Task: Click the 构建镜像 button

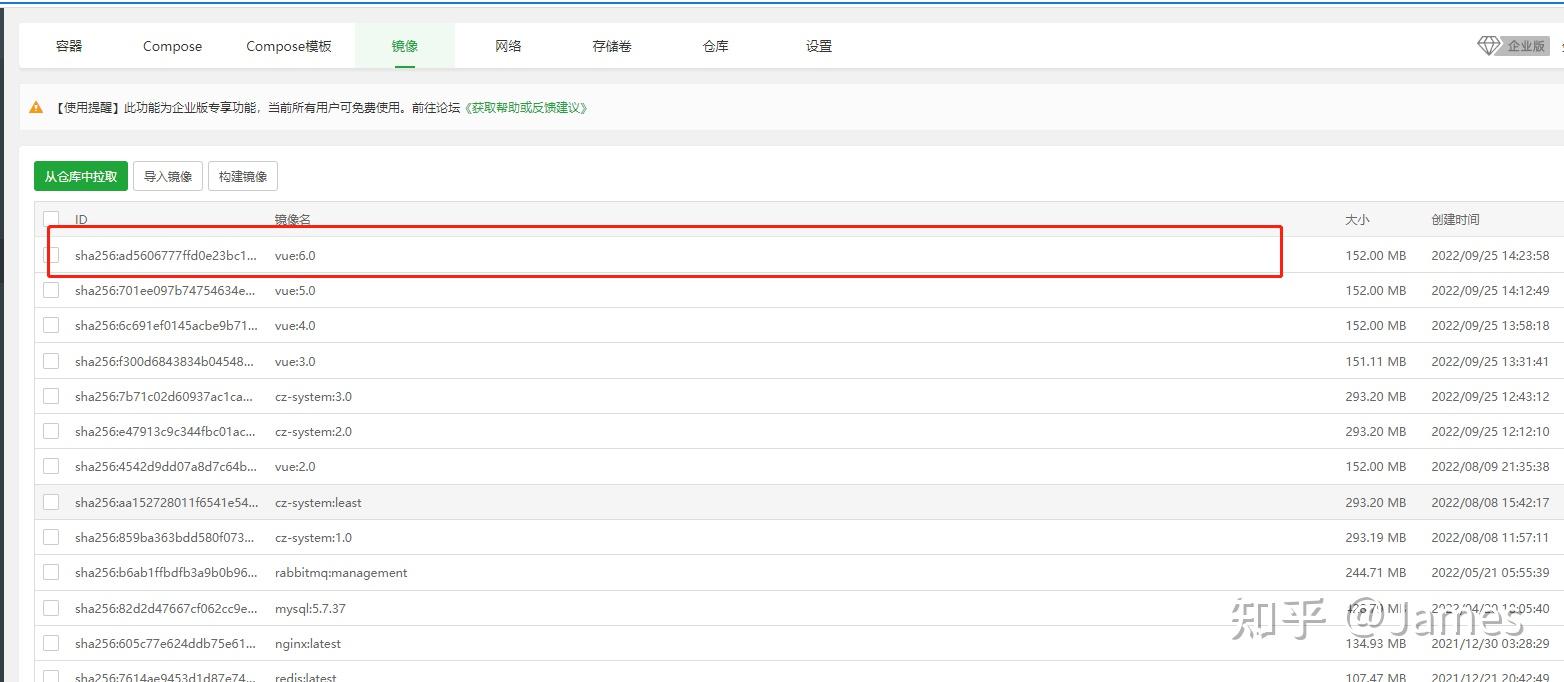Action: click(x=242, y=175)
